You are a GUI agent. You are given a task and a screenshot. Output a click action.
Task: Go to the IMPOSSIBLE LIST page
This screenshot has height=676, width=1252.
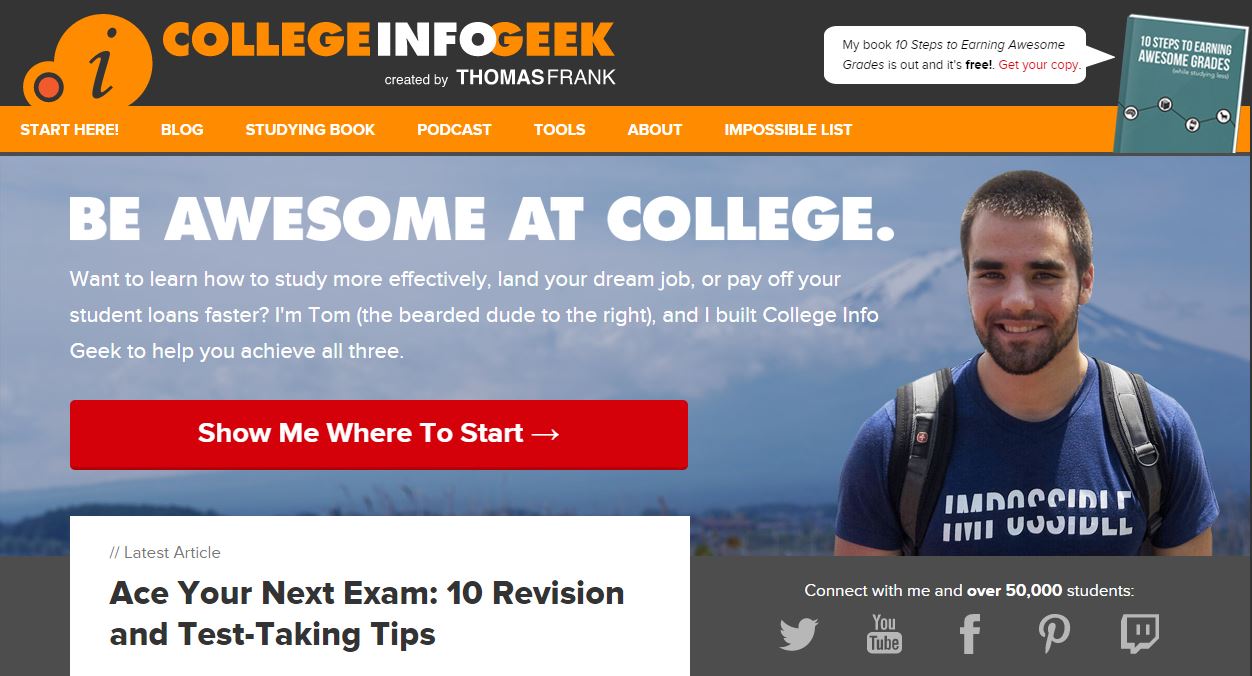coord(788,129)
